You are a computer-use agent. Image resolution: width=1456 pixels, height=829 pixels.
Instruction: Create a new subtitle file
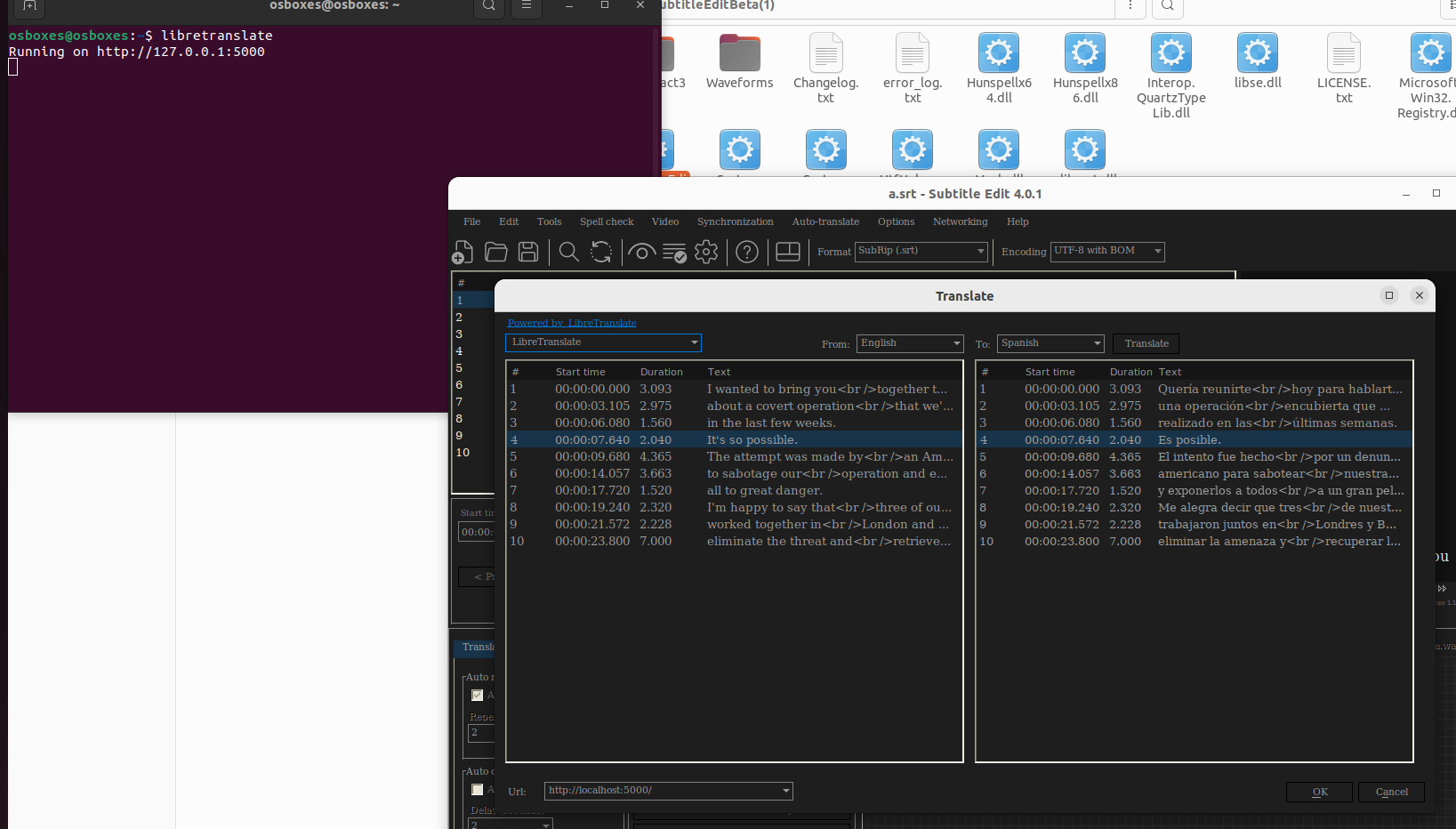pyautogui.click(x=463, y=252)
